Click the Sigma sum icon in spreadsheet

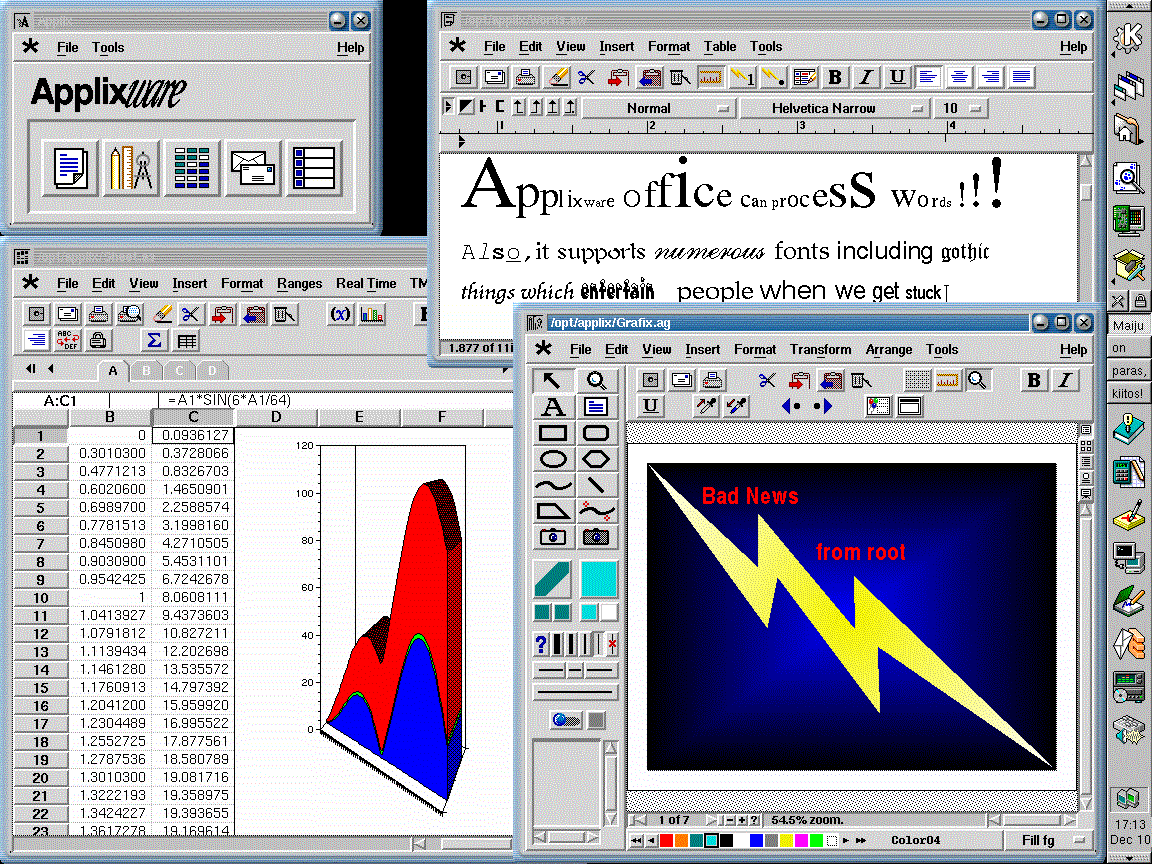pyautogui.click(x=154, y=340)
